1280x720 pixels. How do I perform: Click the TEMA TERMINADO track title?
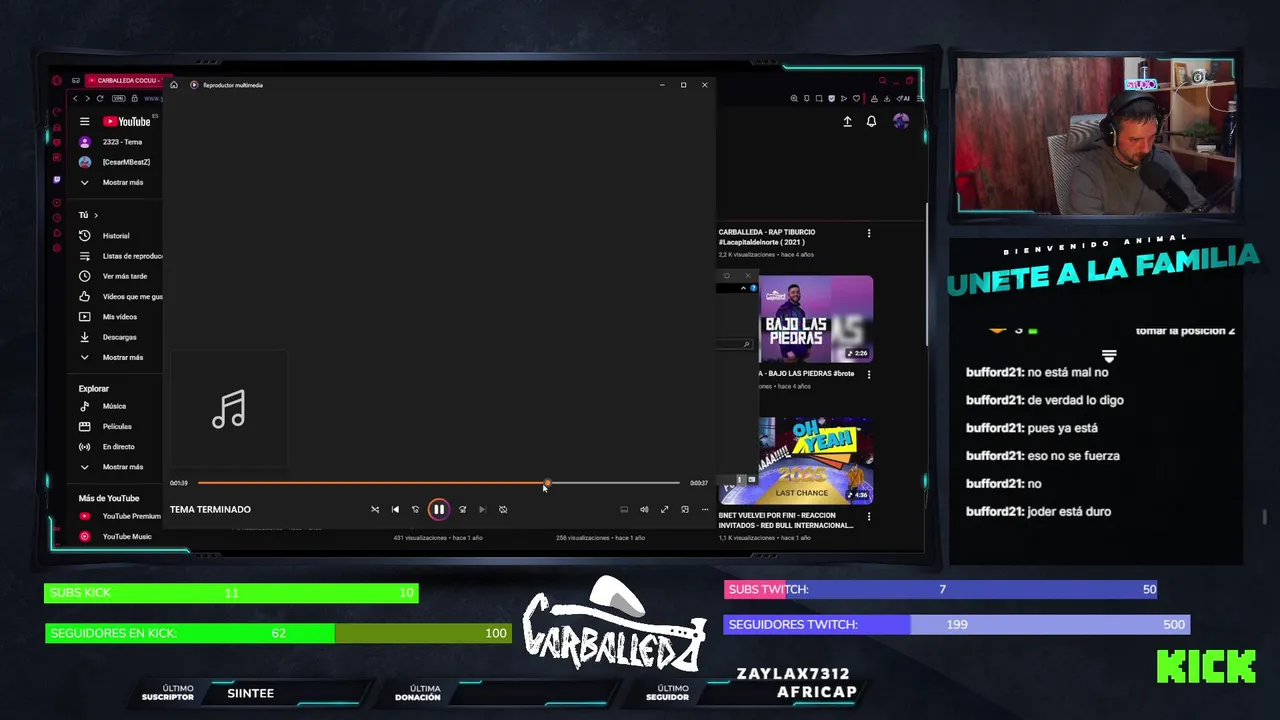click(210, 509)
